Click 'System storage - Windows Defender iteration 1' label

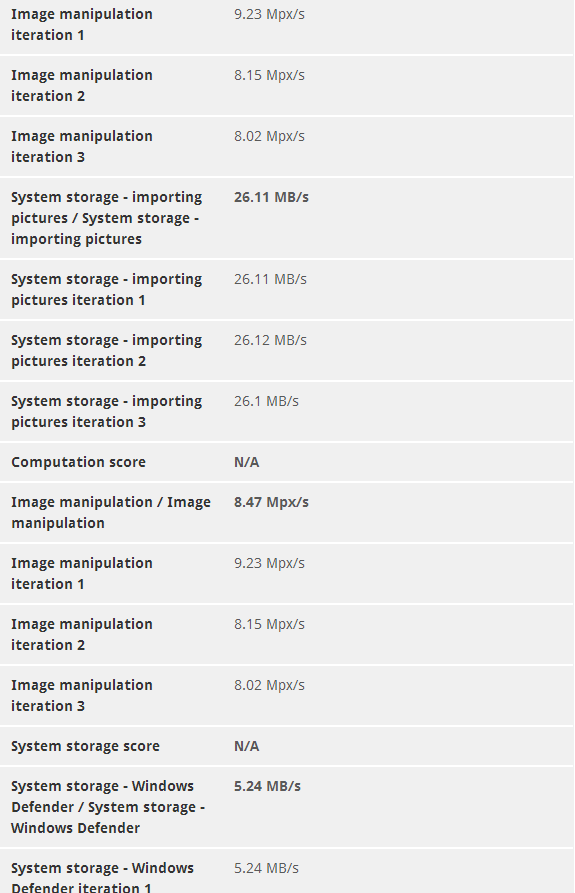pos(102,877)
